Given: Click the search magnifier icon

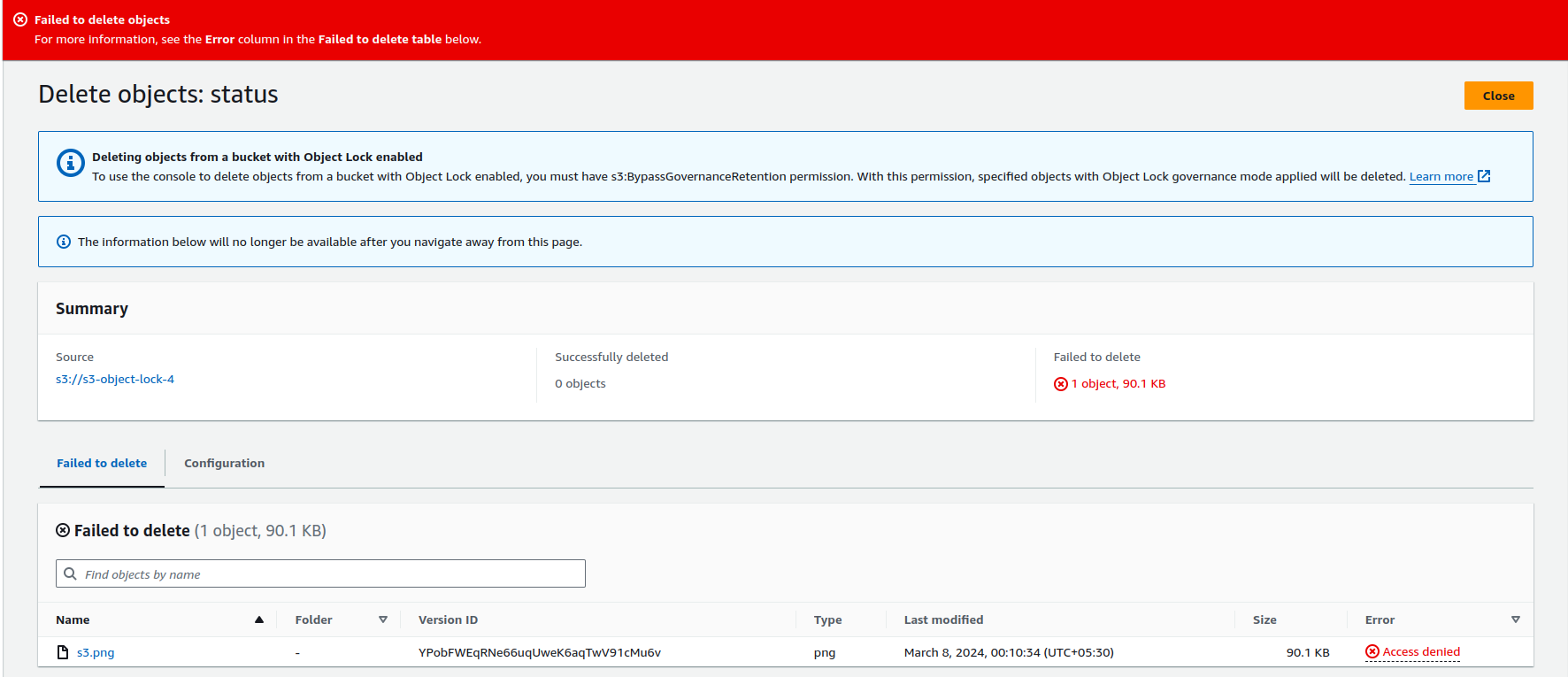Looking at the screenshot, I should tap(71, 573).
